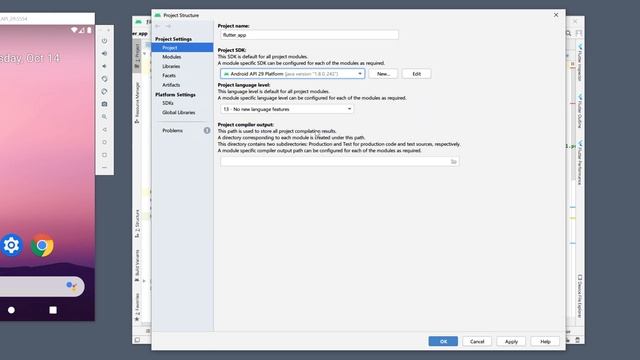Viewport: 640px width, 360px height.
Task: Click the Edit SDK button
Action: click(416, 74)
